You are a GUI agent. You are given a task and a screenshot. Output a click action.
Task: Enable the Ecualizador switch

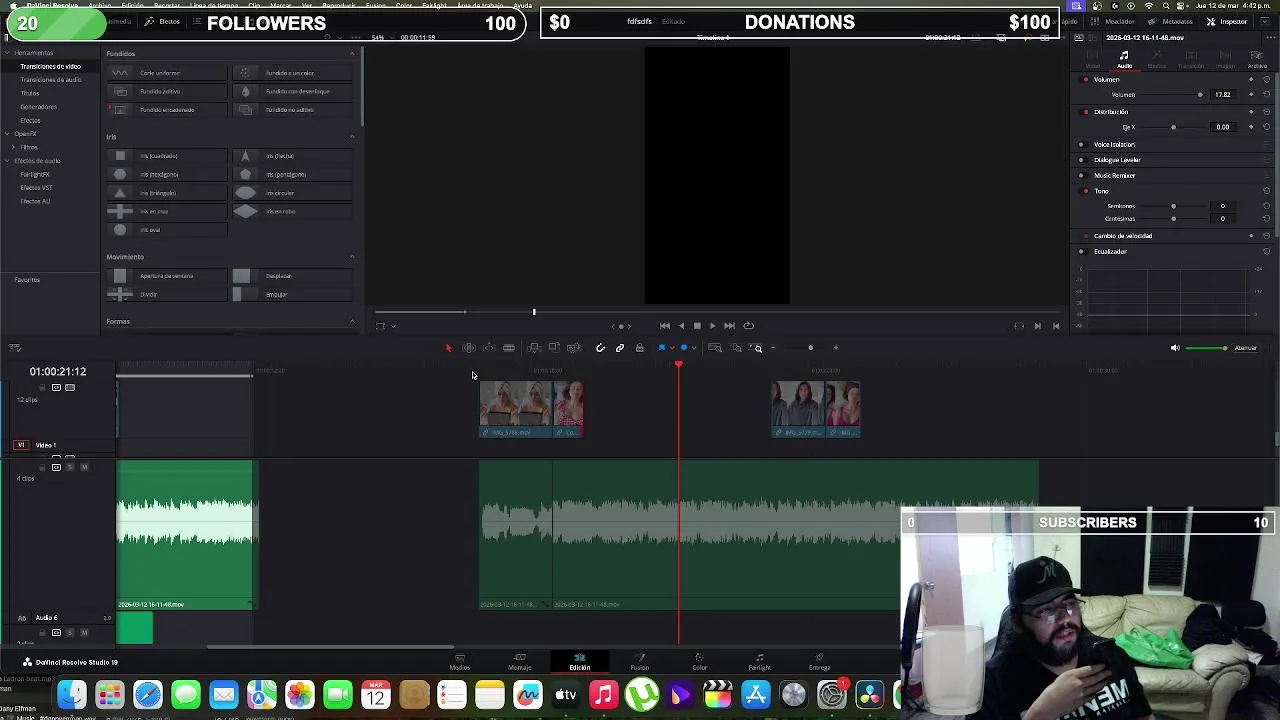1081,251
